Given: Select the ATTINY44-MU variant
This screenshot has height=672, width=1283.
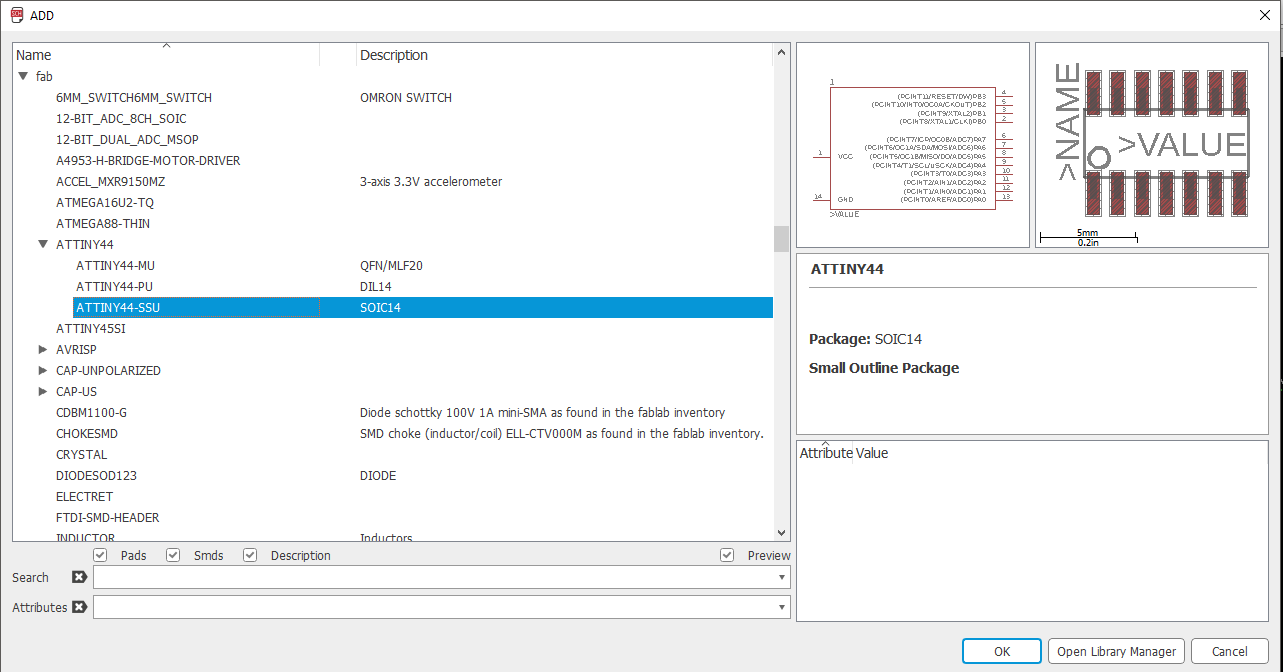Looking at the screenshot, I should pos(116,265).
